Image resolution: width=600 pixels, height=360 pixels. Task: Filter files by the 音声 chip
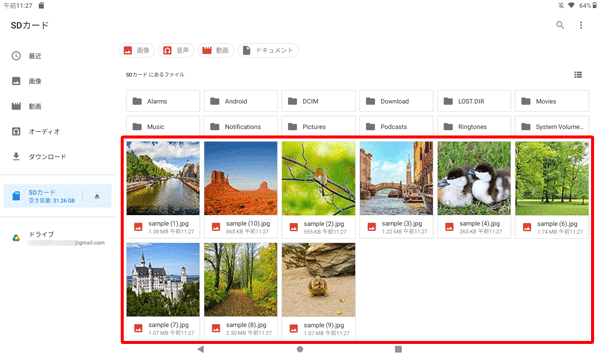click(176, 50)
